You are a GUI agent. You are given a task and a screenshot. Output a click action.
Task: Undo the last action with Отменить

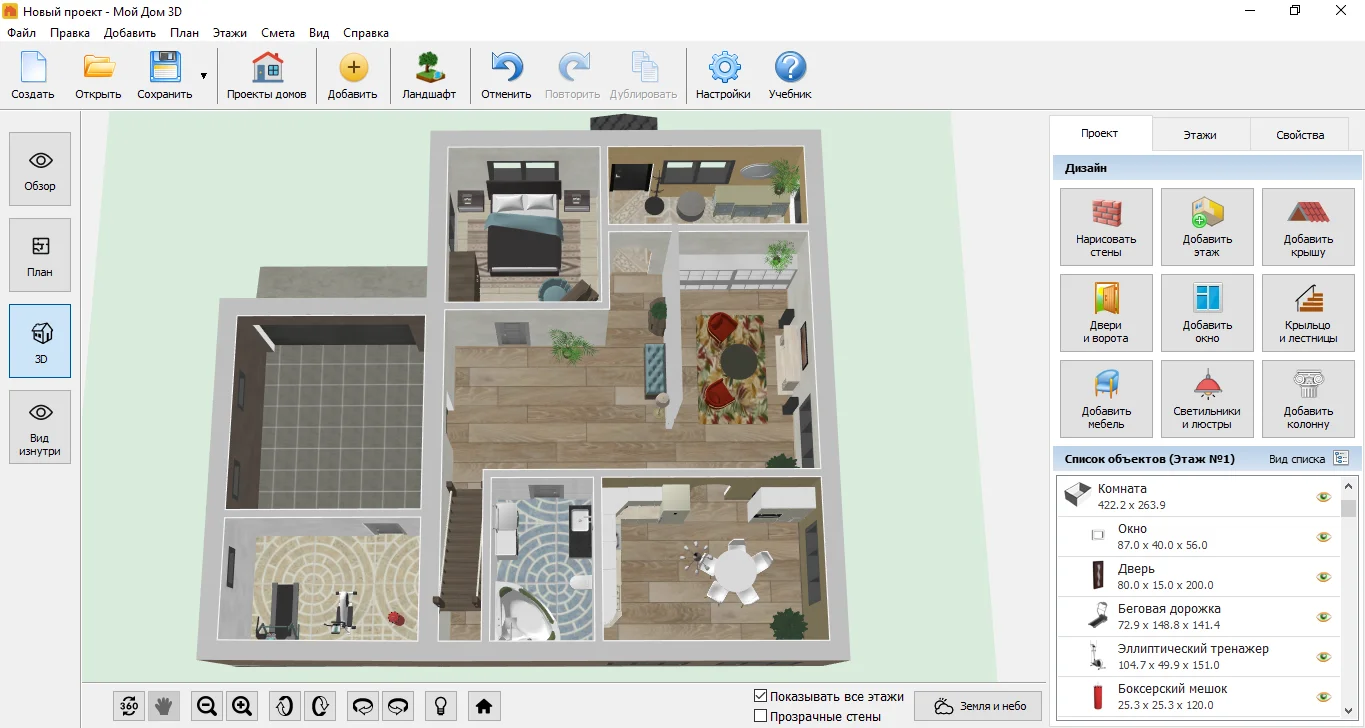tap(506, 76)
